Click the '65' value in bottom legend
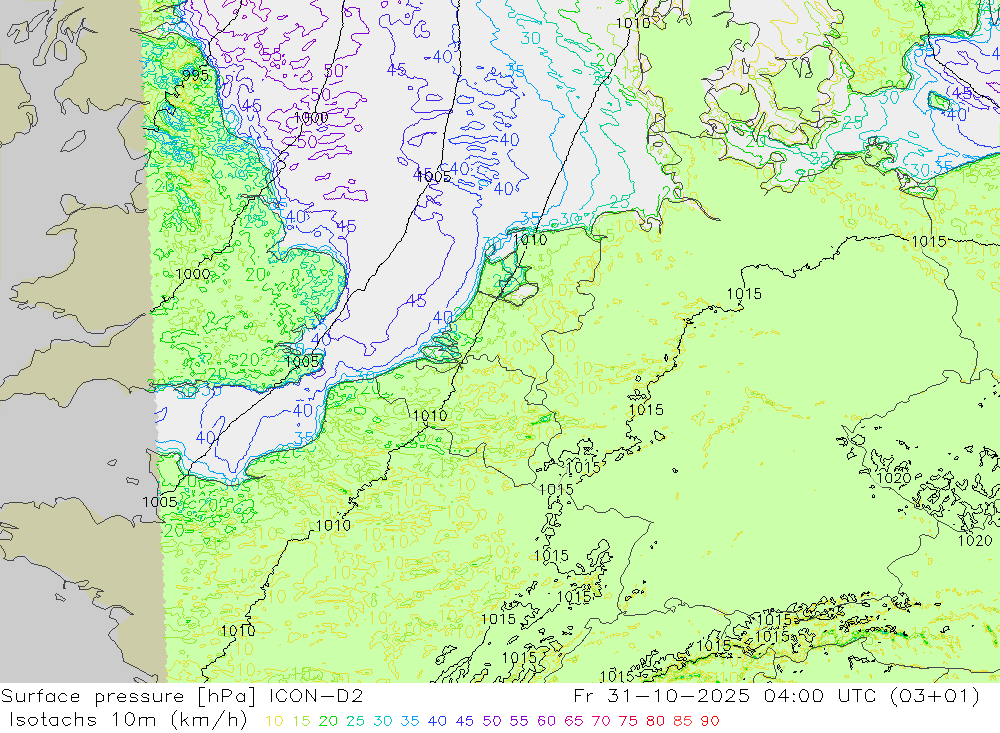The height and width of the screenshot is (733, 1000). point(573,721)
